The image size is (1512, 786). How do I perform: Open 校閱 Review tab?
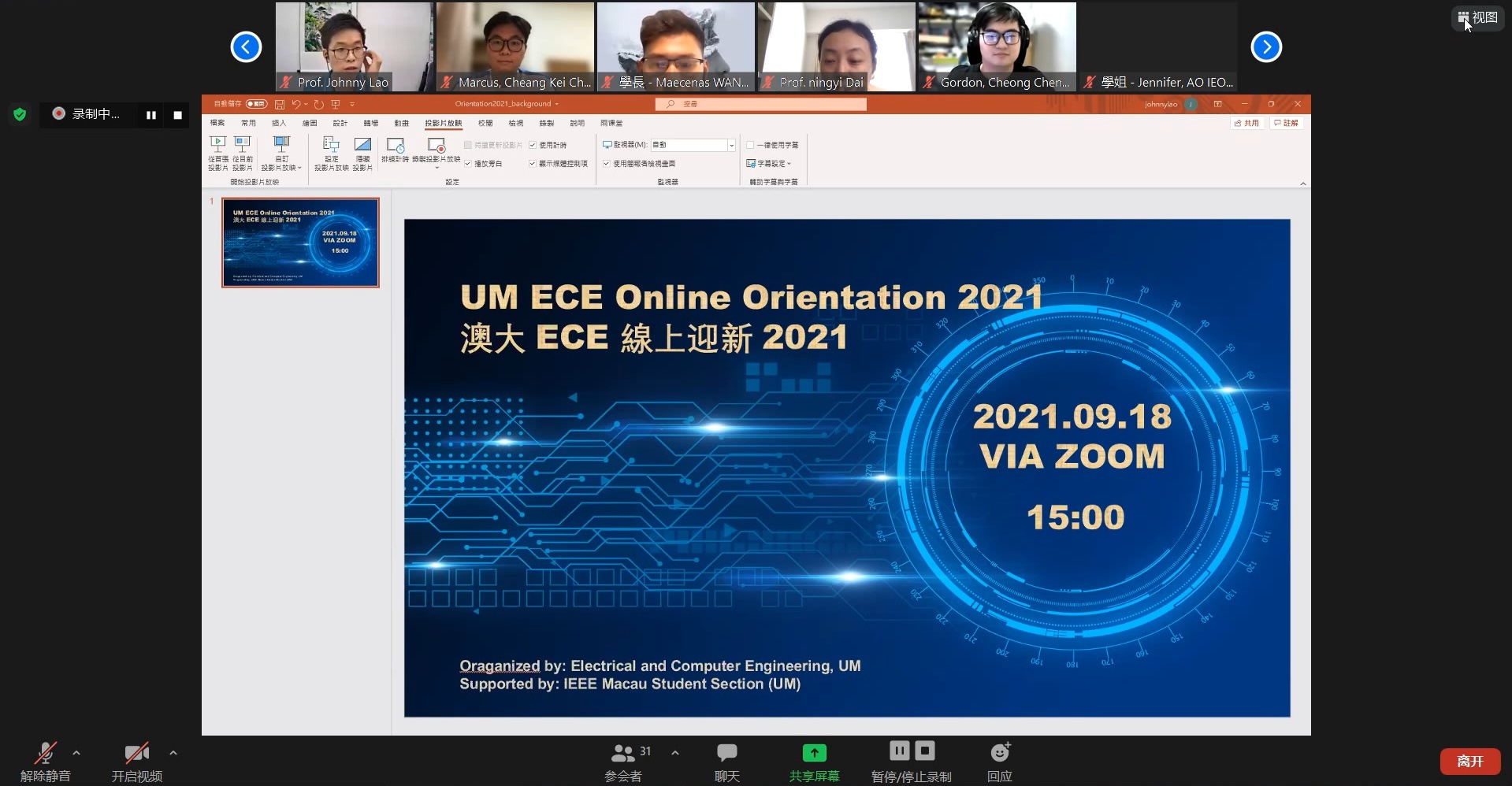tap(485, 123)
